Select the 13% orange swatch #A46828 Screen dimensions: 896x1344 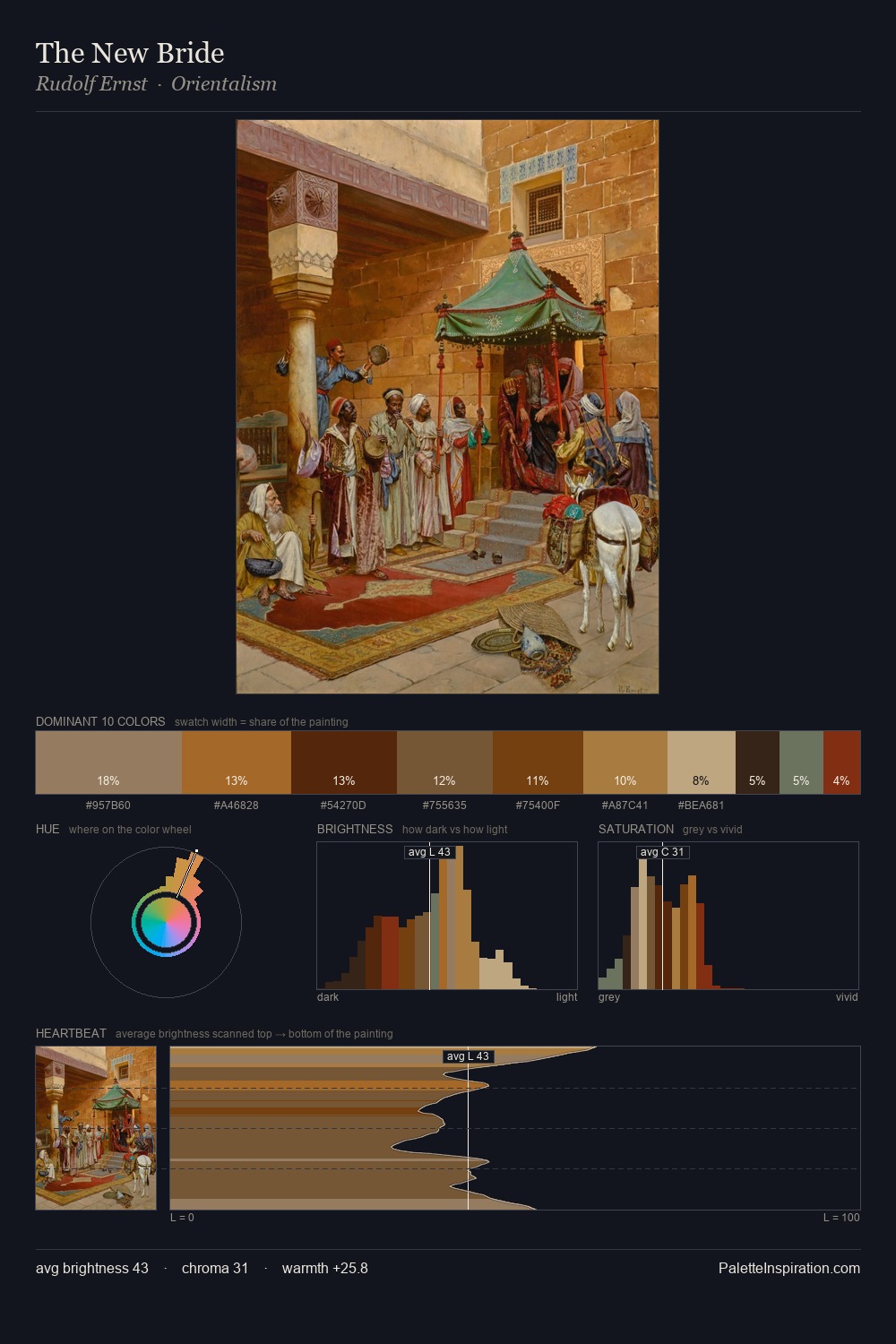point(237,762)
